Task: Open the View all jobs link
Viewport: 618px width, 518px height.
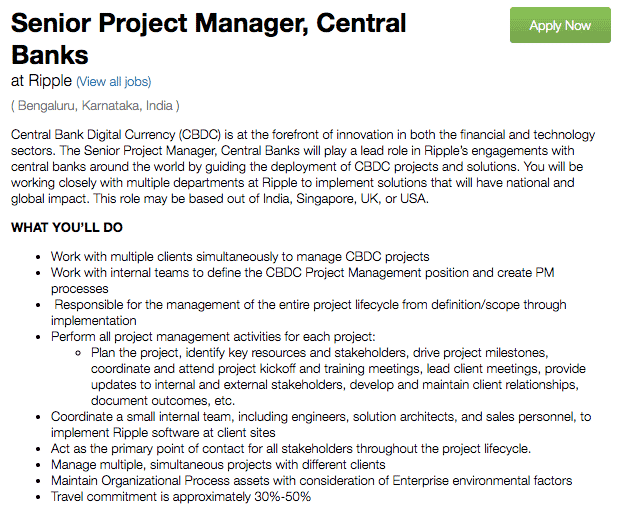Action: [114, 82]
